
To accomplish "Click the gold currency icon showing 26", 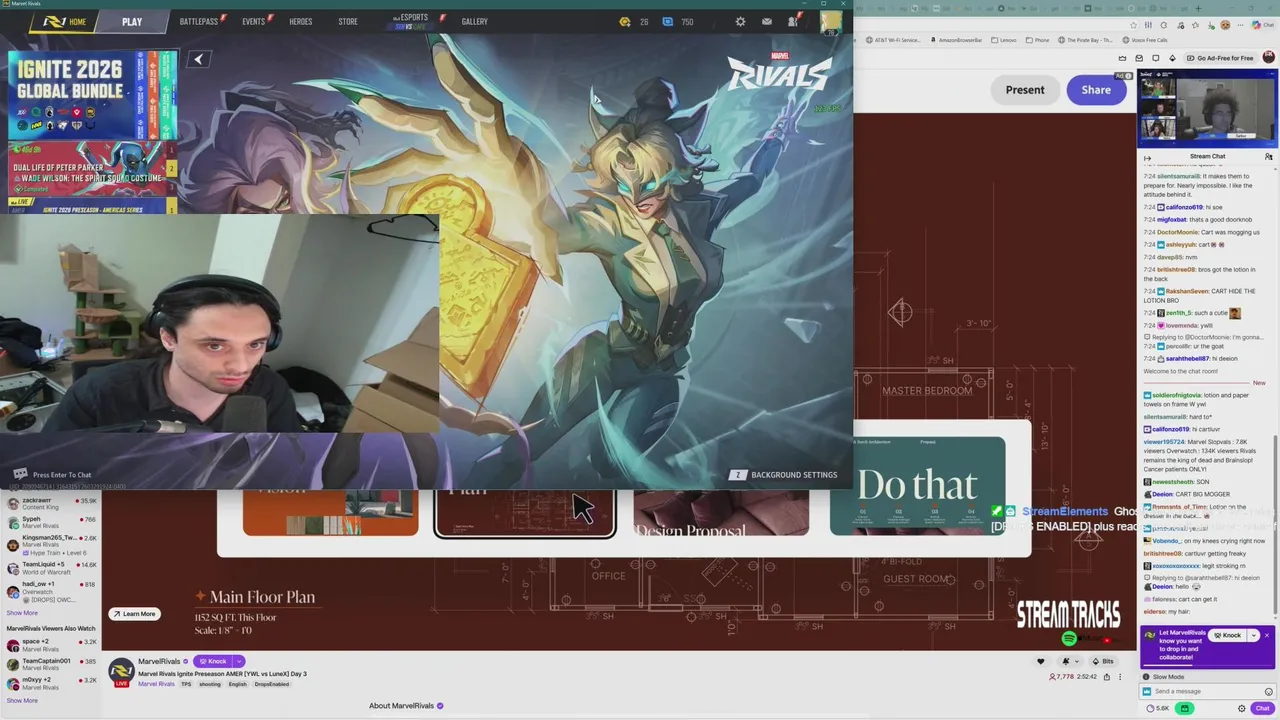I will pos(625,21).
